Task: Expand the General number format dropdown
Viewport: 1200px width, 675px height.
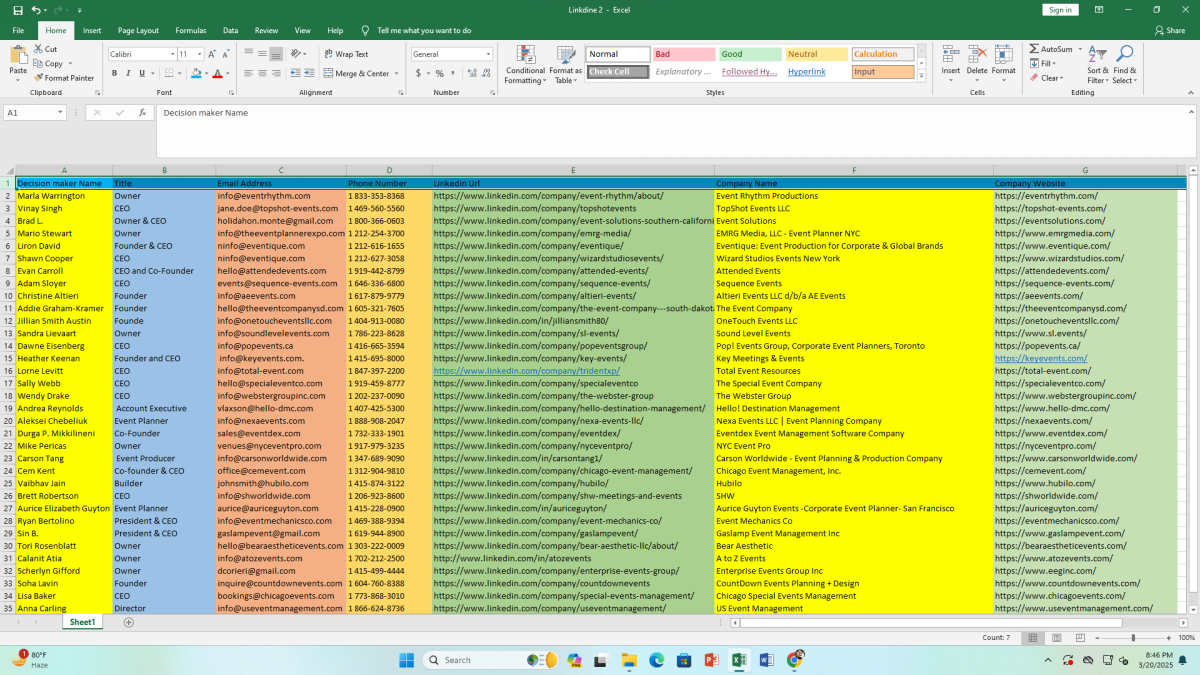Action: coord(488,54)
